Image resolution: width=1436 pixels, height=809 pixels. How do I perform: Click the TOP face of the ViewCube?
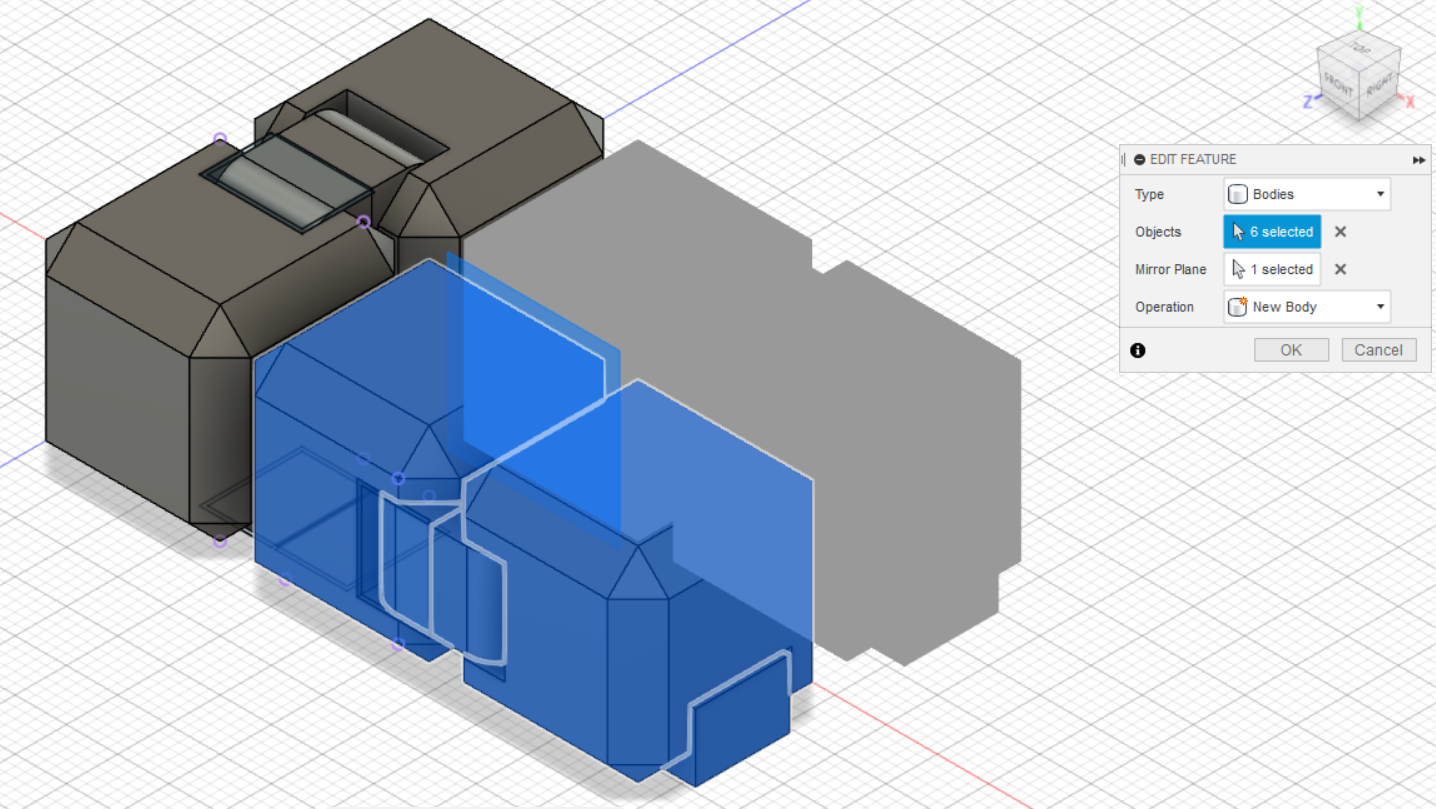1357,48
